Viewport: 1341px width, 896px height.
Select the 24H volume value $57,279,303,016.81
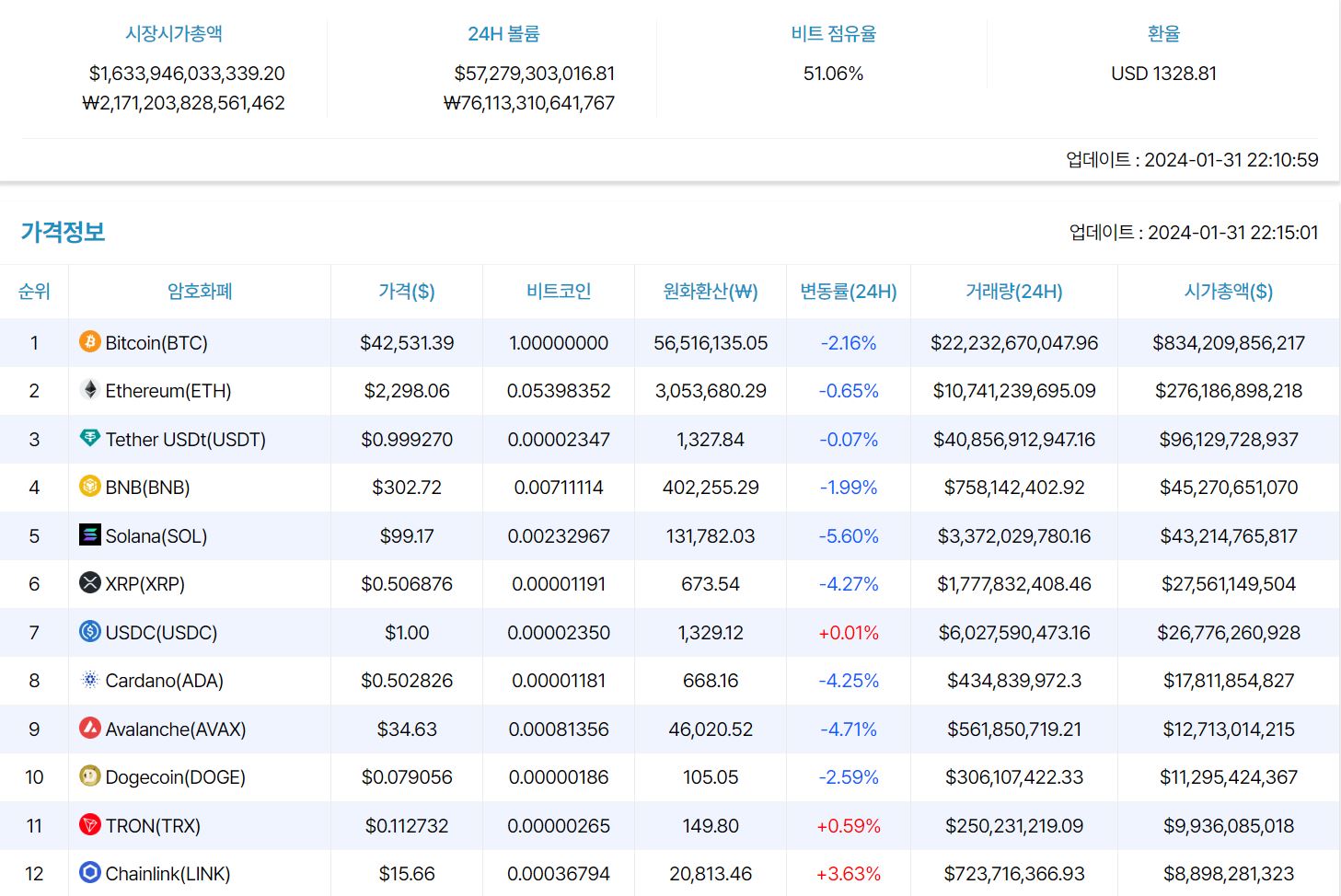pos(535,74)
